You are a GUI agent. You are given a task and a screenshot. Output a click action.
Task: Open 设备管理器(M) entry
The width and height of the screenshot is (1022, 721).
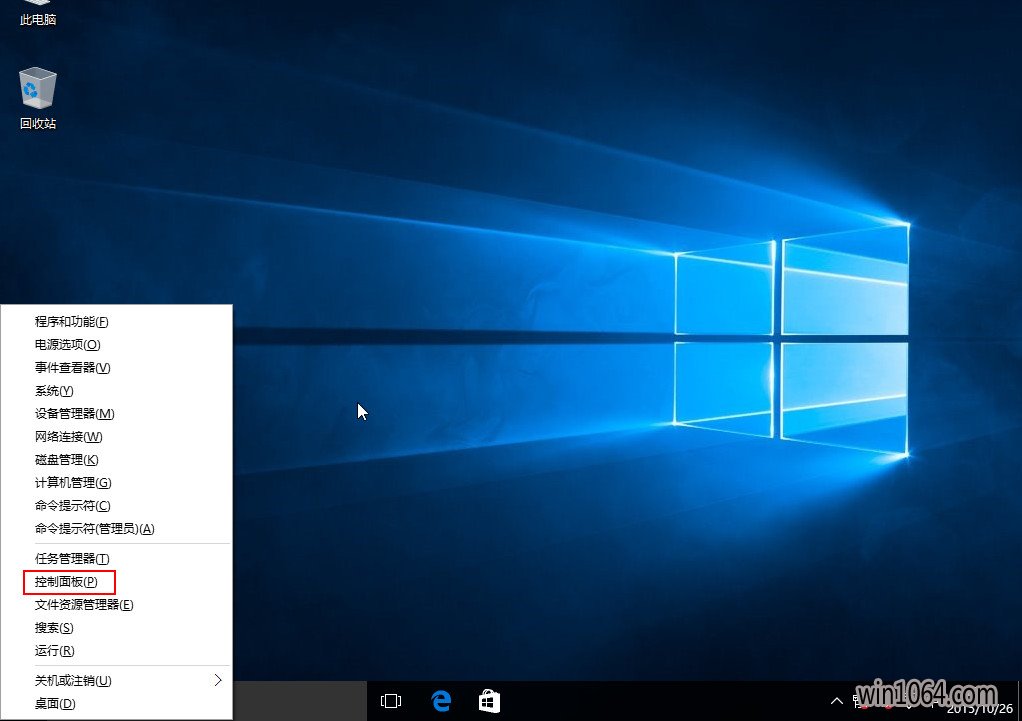click(117, 413)
